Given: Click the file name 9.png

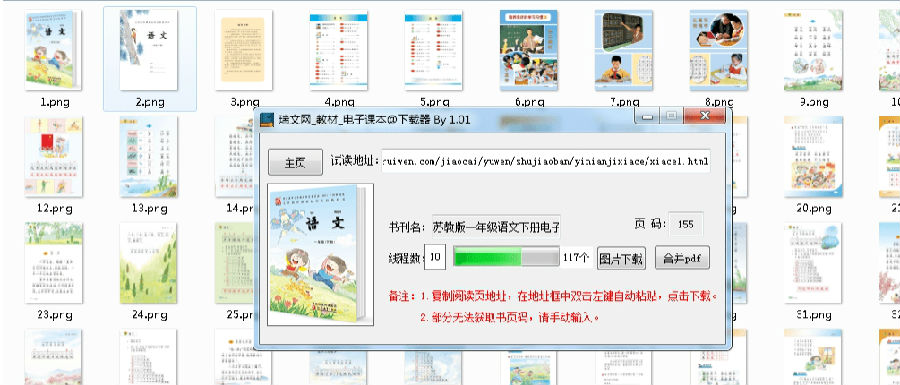Looking at the screenshot, I should coord(814,103).
